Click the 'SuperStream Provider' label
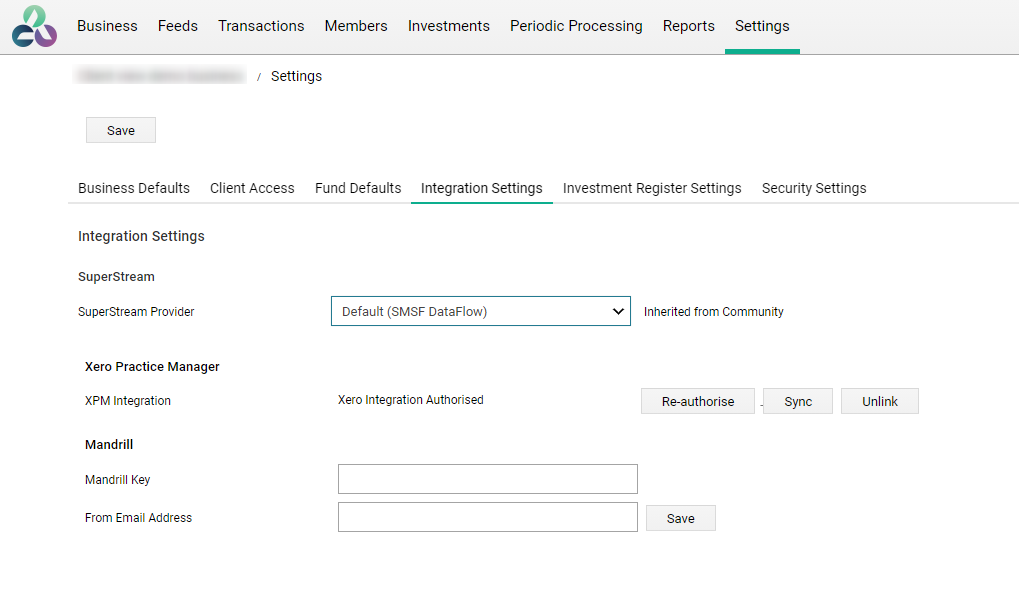Screen dimensions: 1019x616 coord(136,312)
